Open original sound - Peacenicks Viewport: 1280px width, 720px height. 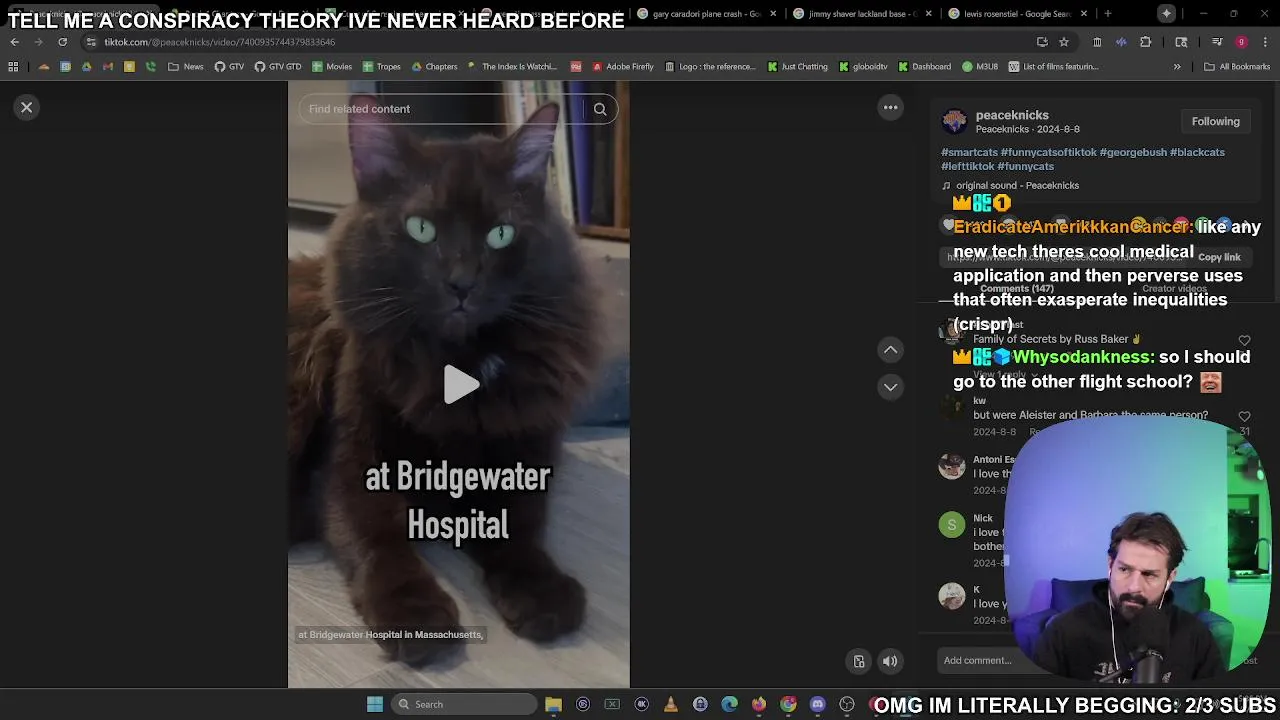pyautogui.click(x=1017, y=185)
